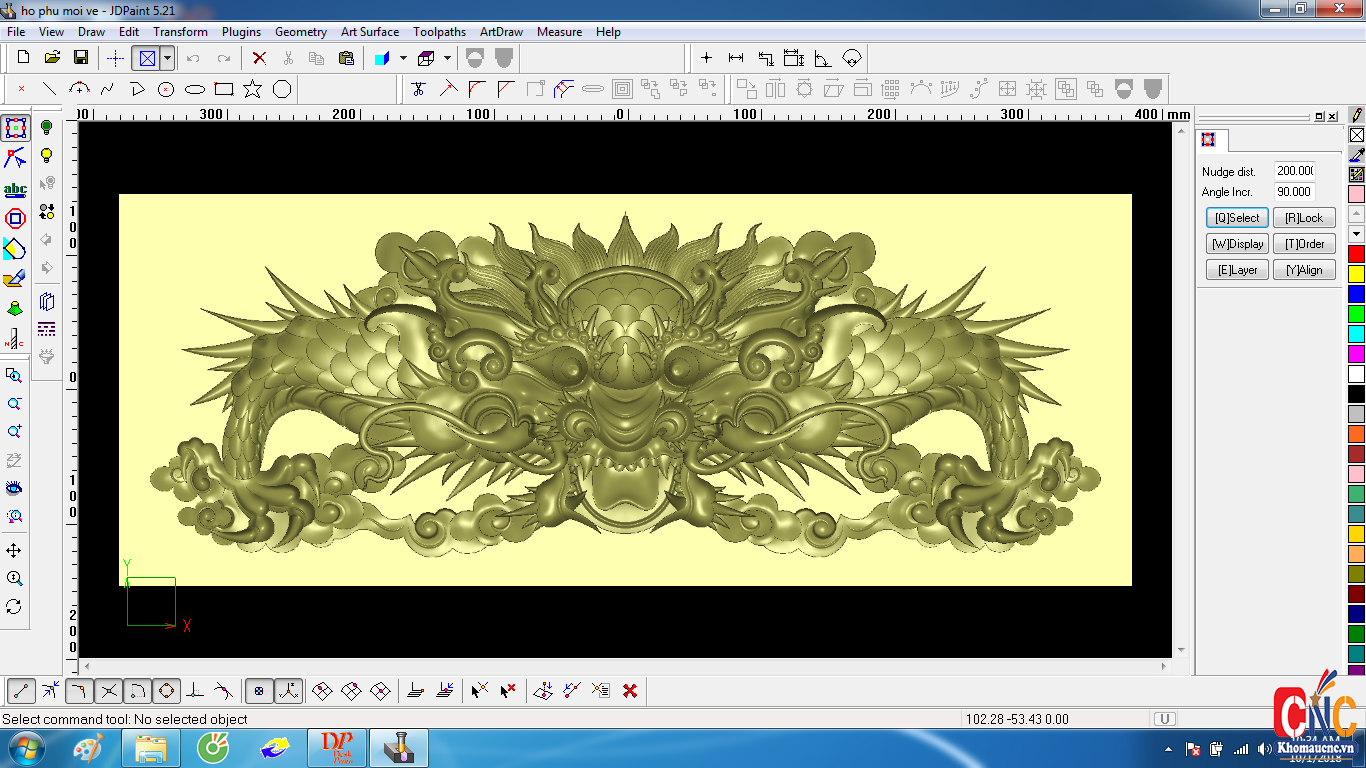This screenshot has height=768, width=1366.
Task: Expand the view mode dropdown arrow
Action: [x=168, y=58]
